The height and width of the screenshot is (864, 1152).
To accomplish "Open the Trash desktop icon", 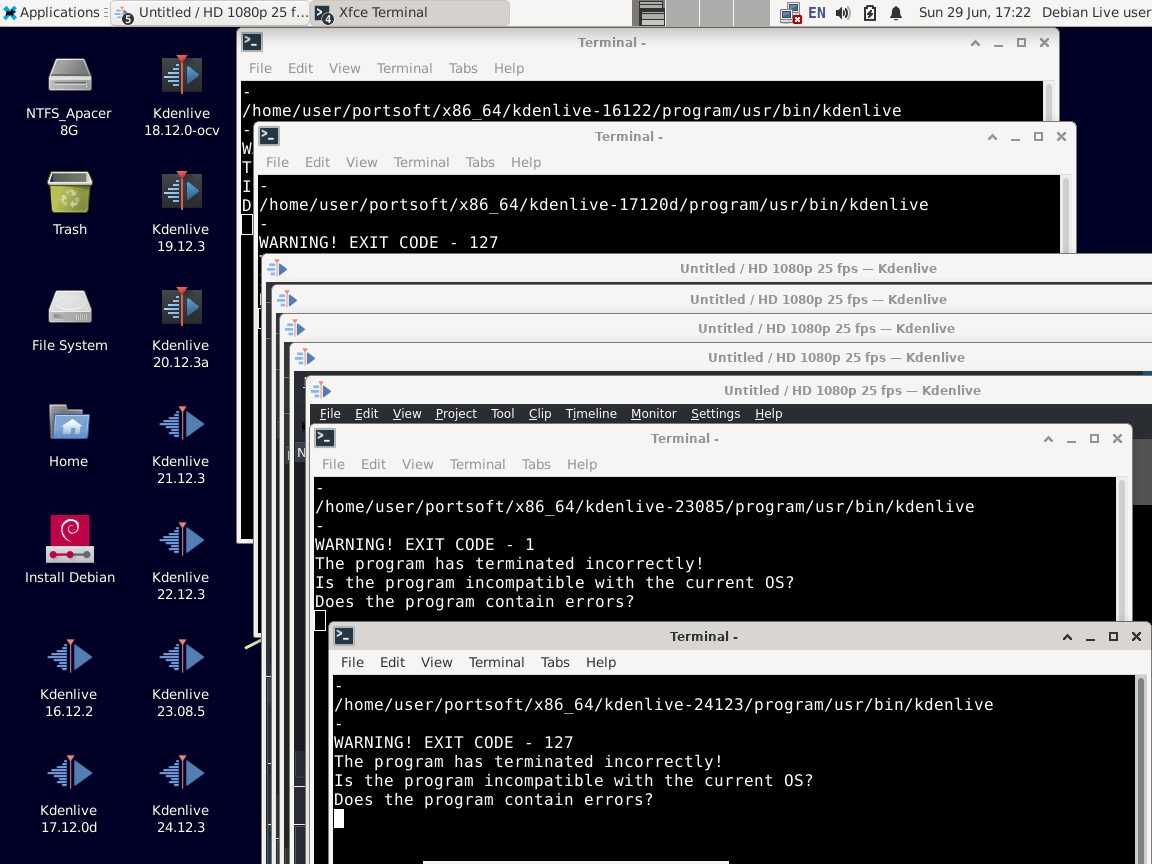I will pyautogui.click(x=69, y=203).
